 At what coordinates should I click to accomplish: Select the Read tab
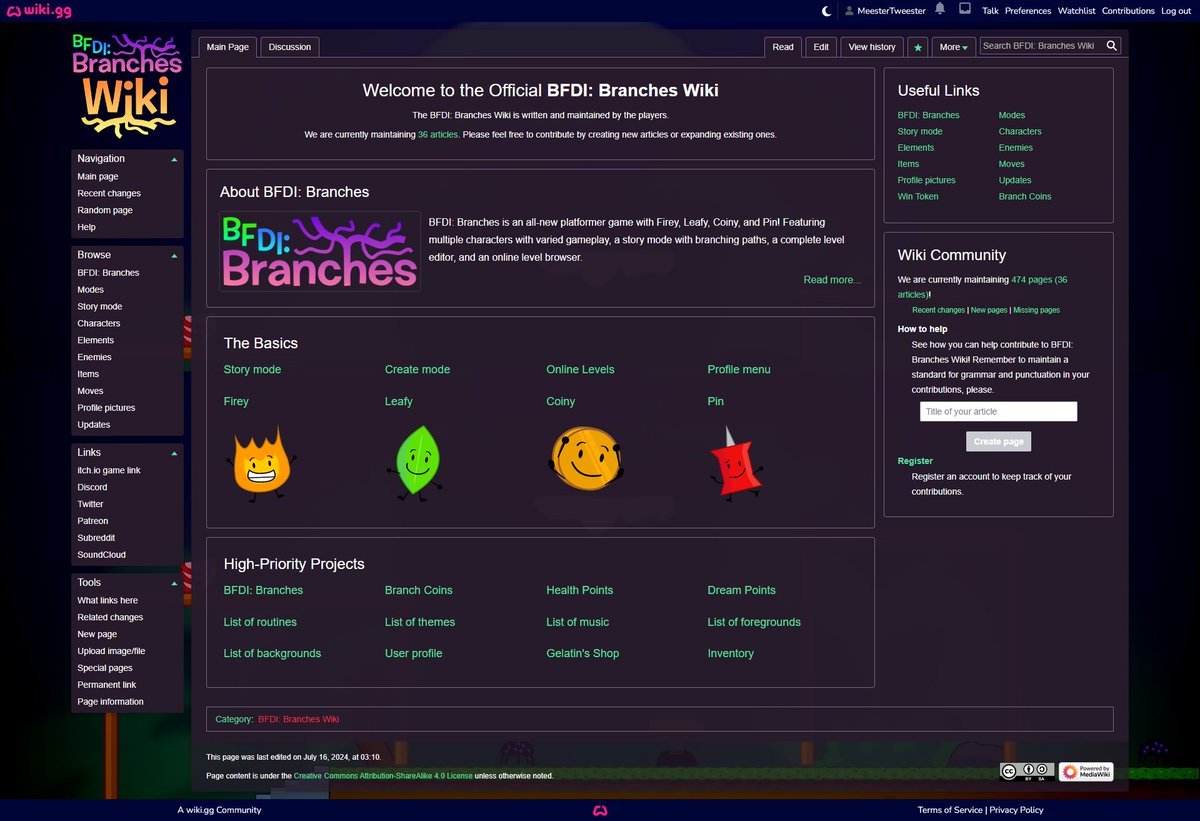click(x=783, y=47)
